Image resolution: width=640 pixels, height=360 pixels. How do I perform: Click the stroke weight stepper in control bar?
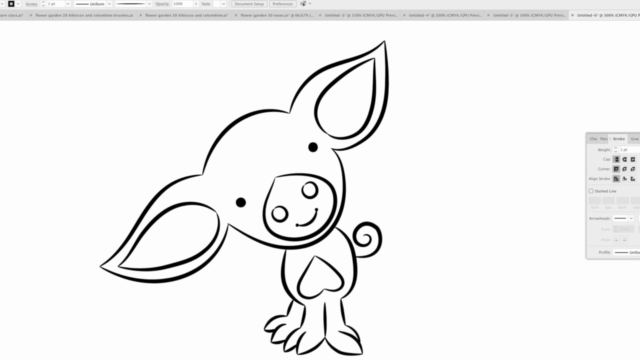coord(43,4)
